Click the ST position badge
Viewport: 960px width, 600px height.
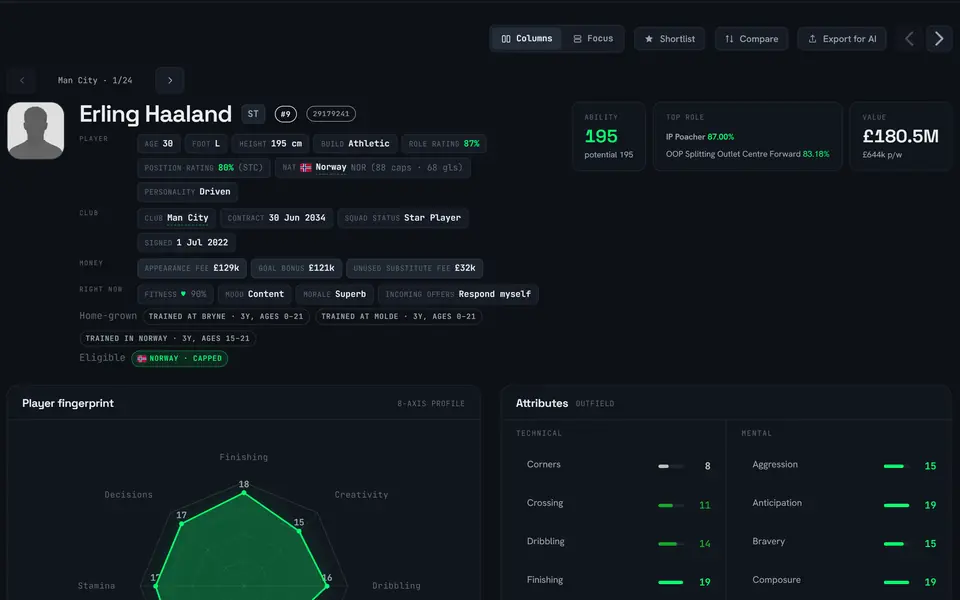[253, 114]
